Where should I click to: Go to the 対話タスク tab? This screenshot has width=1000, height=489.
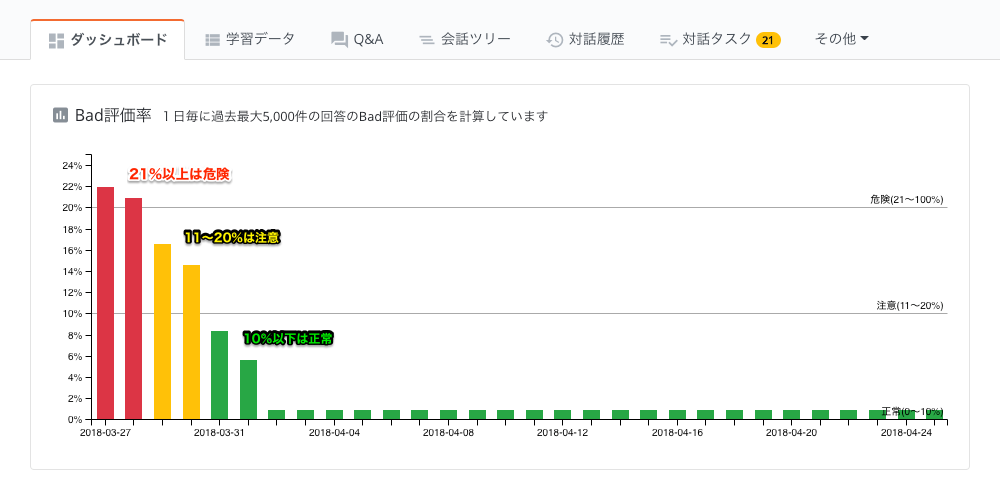(716, 40)
